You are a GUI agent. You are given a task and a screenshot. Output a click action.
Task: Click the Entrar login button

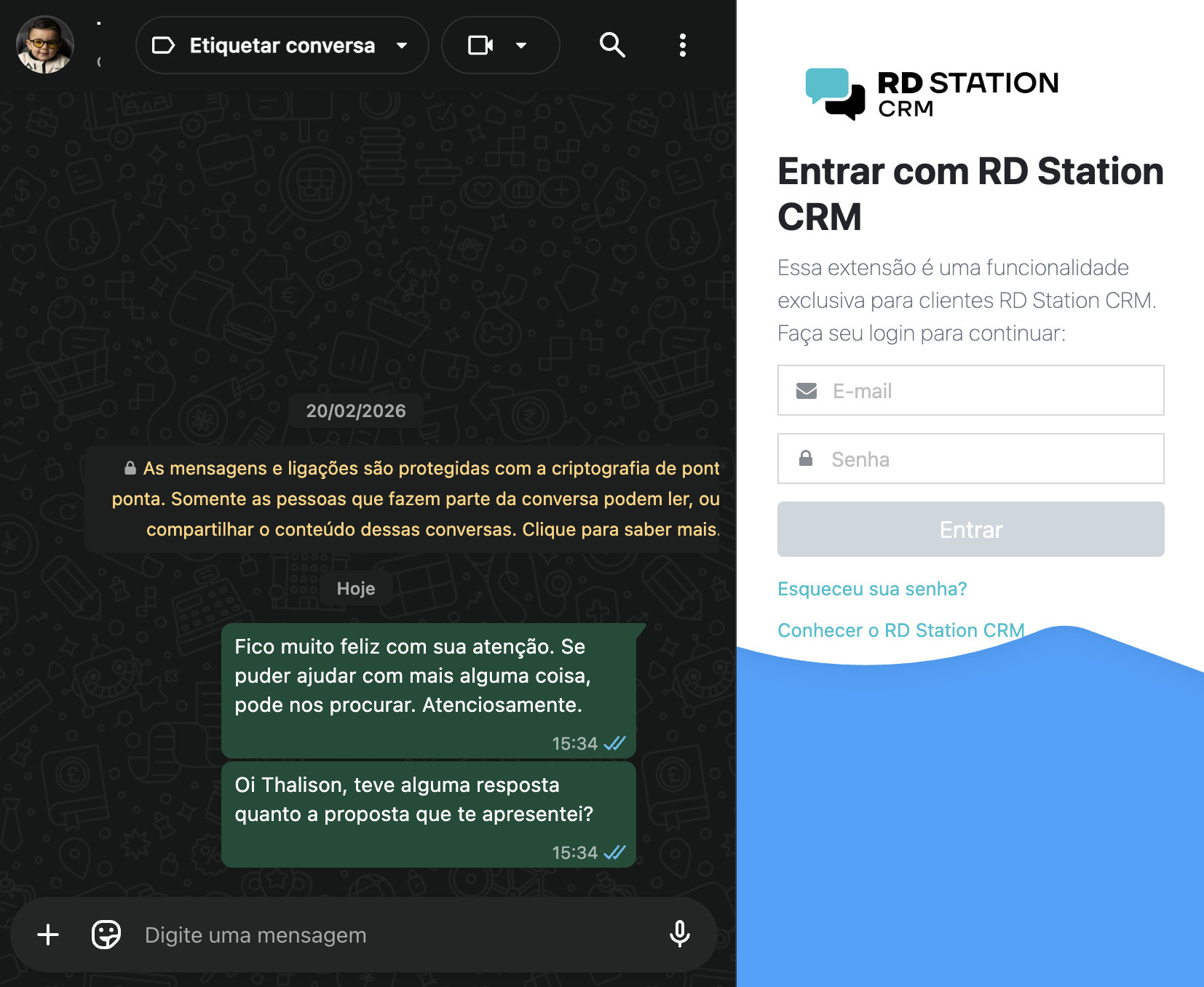(x=971, y=529)
